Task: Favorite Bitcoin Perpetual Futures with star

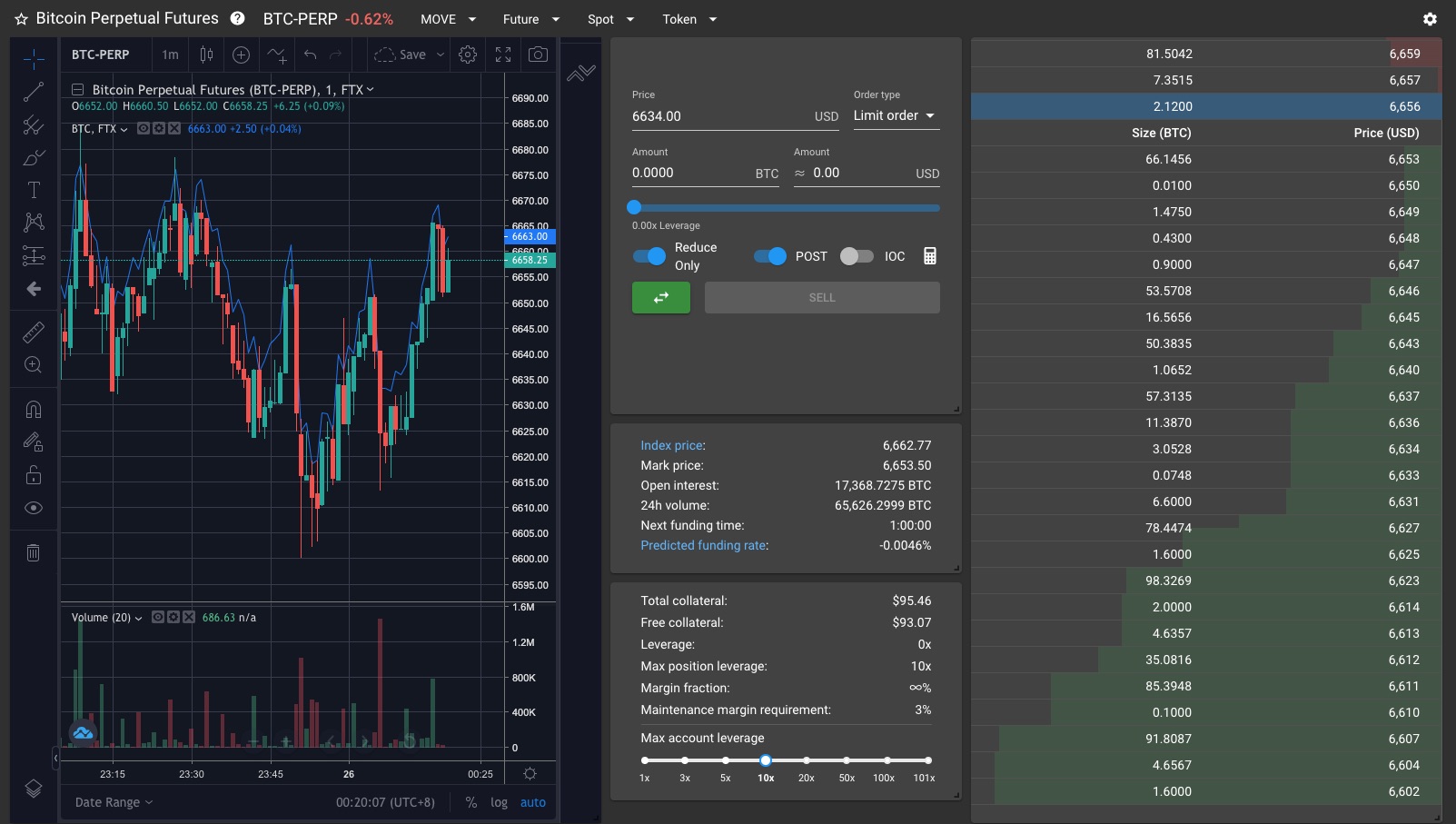Action: click(x=21, y=19)
